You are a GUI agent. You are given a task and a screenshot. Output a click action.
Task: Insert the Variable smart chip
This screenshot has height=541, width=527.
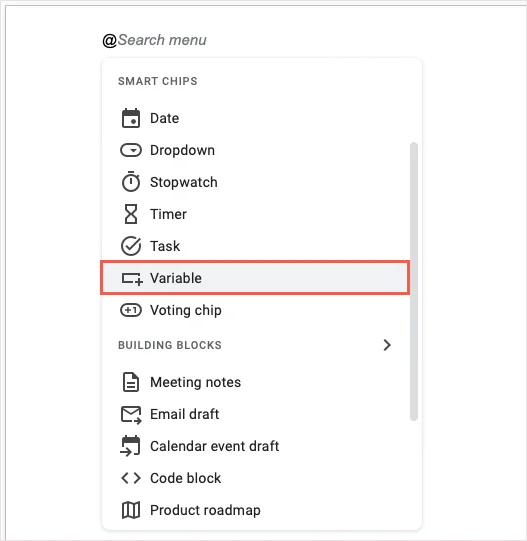[x=255, y=278]
